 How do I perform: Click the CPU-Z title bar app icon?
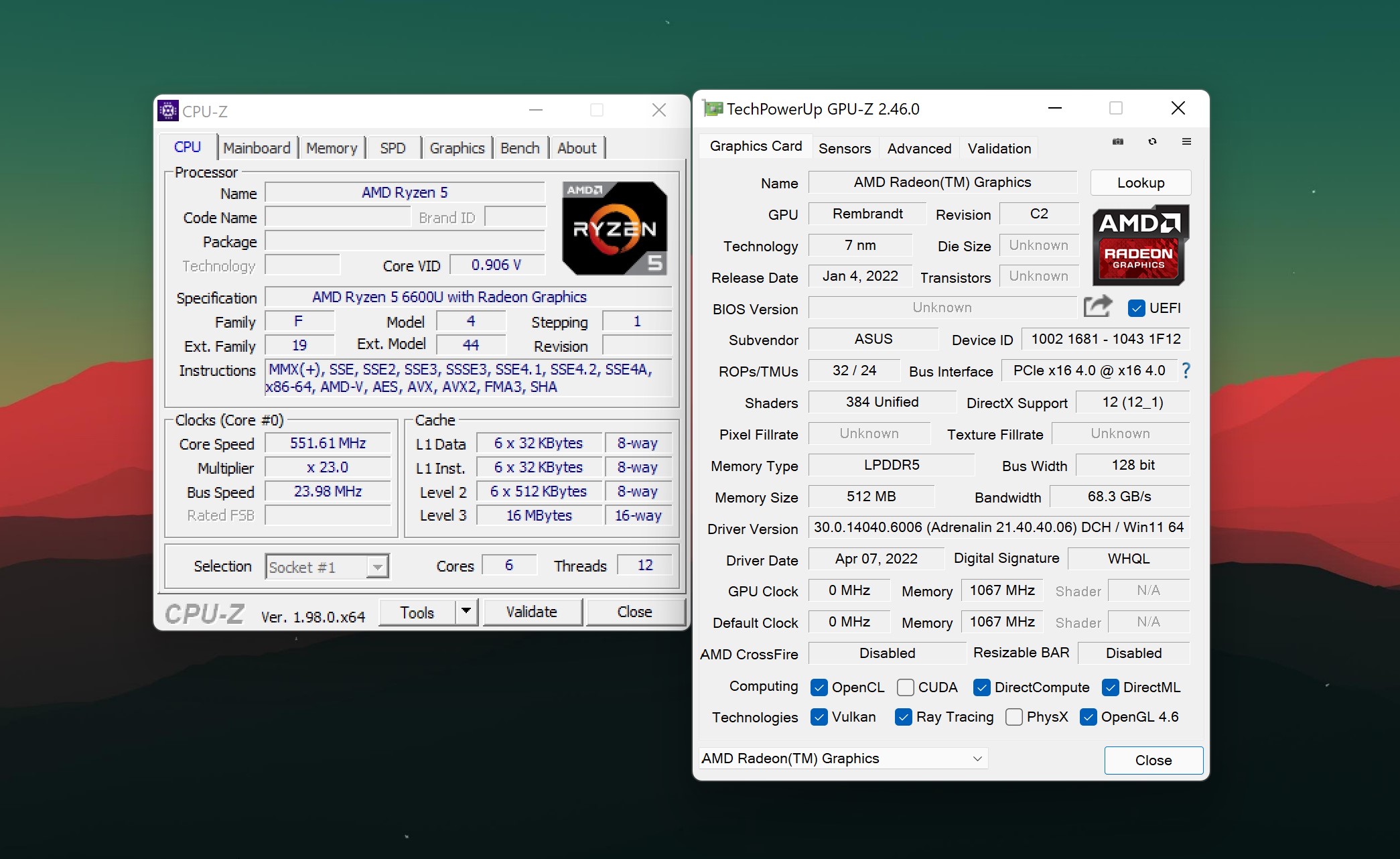pyautogui.click(x=167, y=111)
